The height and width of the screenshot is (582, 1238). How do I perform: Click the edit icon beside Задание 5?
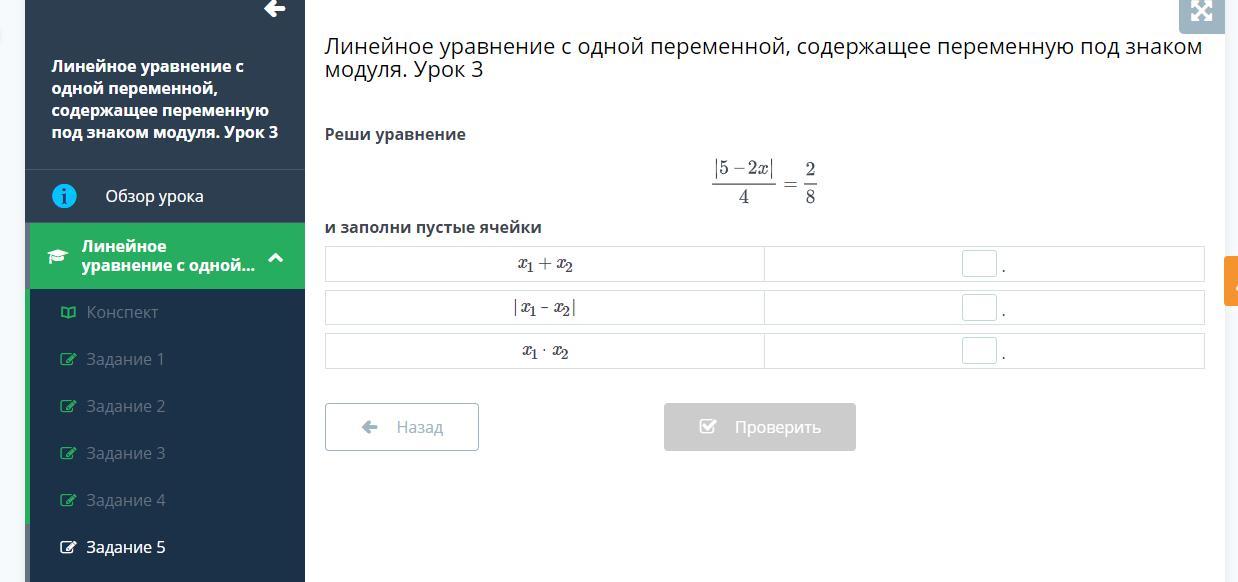click(68, 547)
